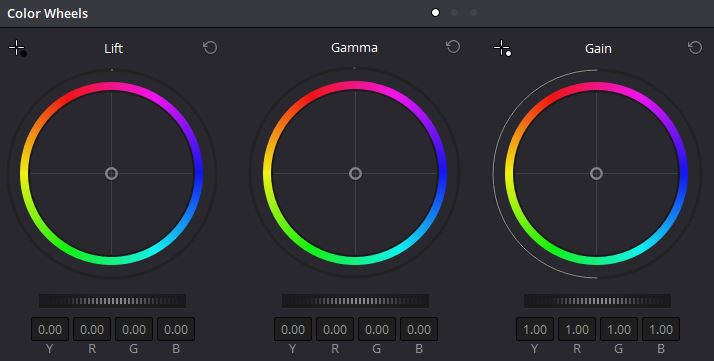Select the Gamma Y value field
Viewport: 714px width, 361px height.
click(x=293, y=329)
